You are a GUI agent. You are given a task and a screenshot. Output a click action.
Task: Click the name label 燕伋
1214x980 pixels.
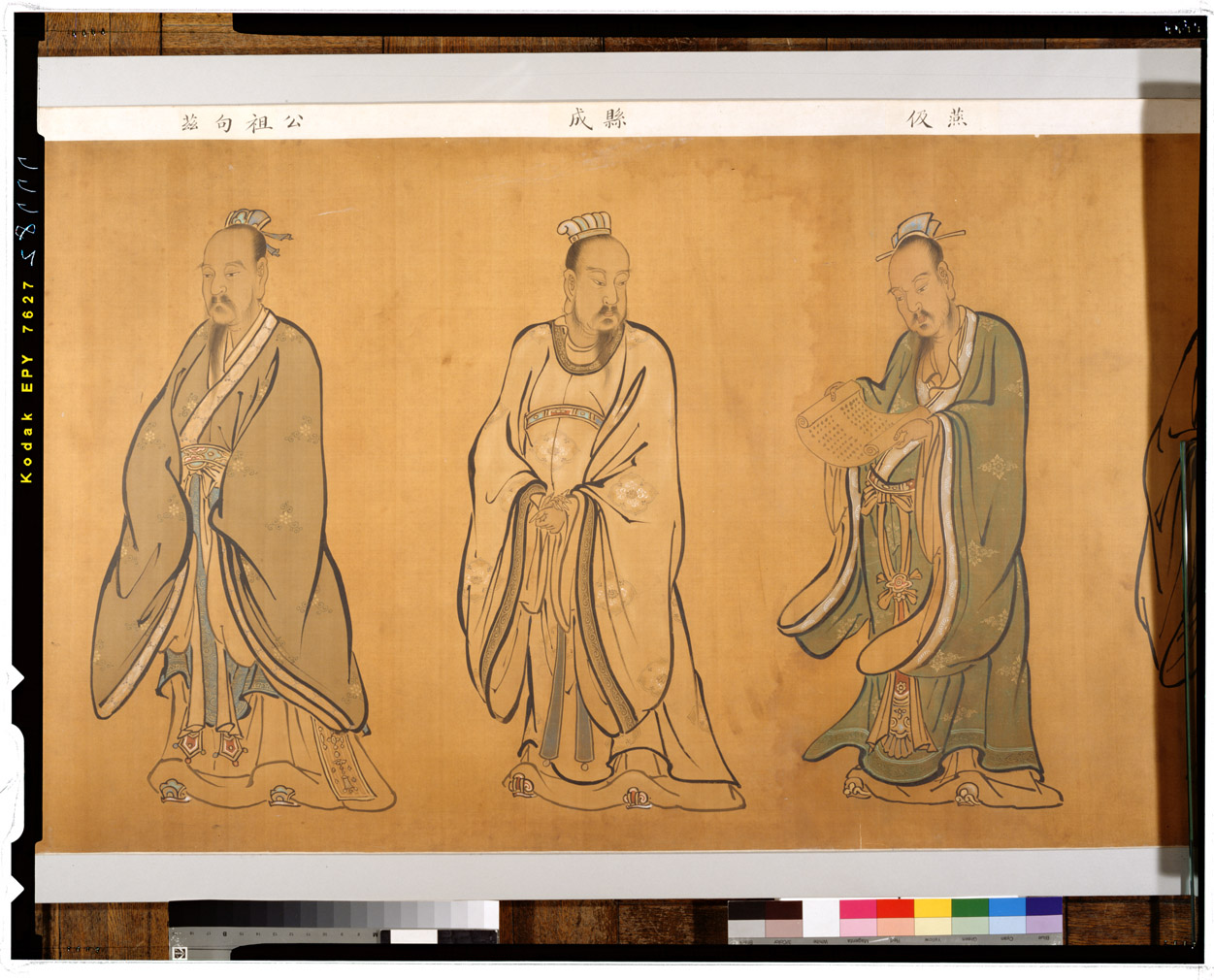pyautogui.click(x=938, y=118)
